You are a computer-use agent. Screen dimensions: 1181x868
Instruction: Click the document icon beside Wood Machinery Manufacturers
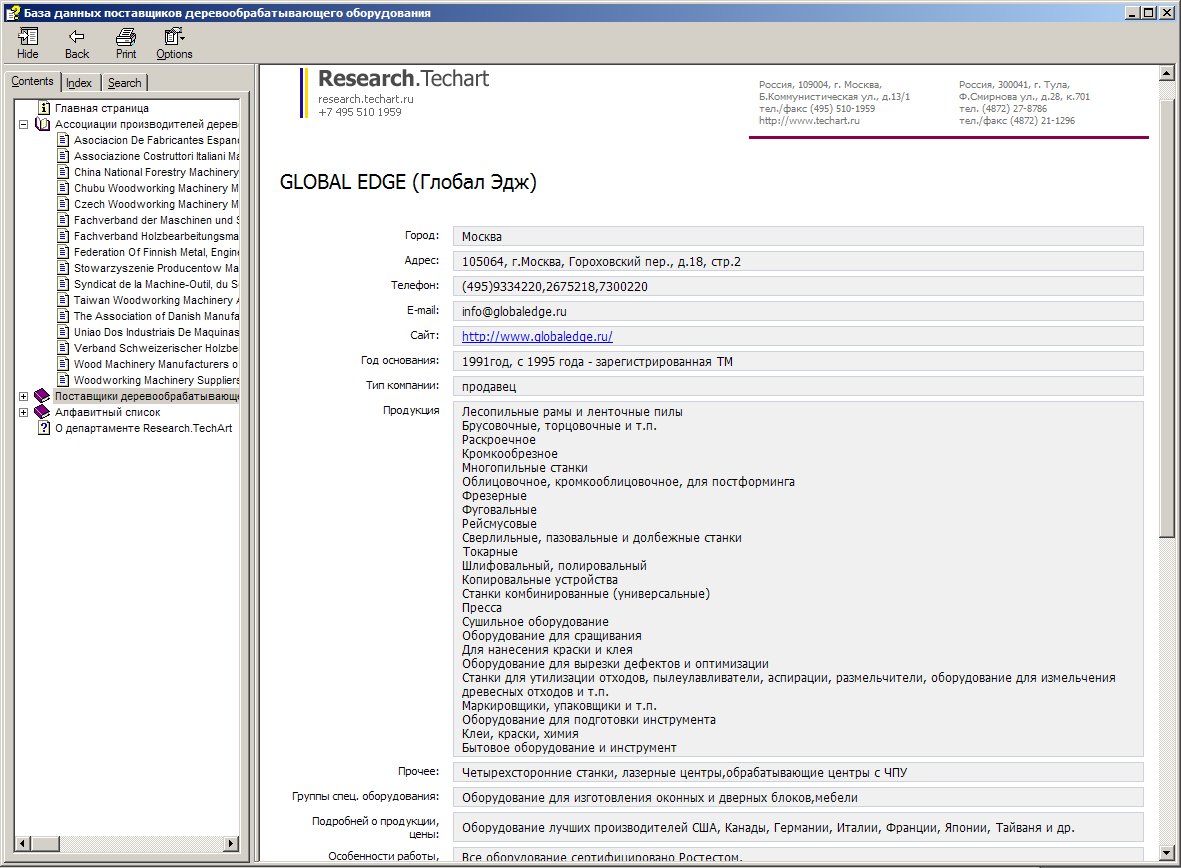pyautogui.click(x=63, y=364)
